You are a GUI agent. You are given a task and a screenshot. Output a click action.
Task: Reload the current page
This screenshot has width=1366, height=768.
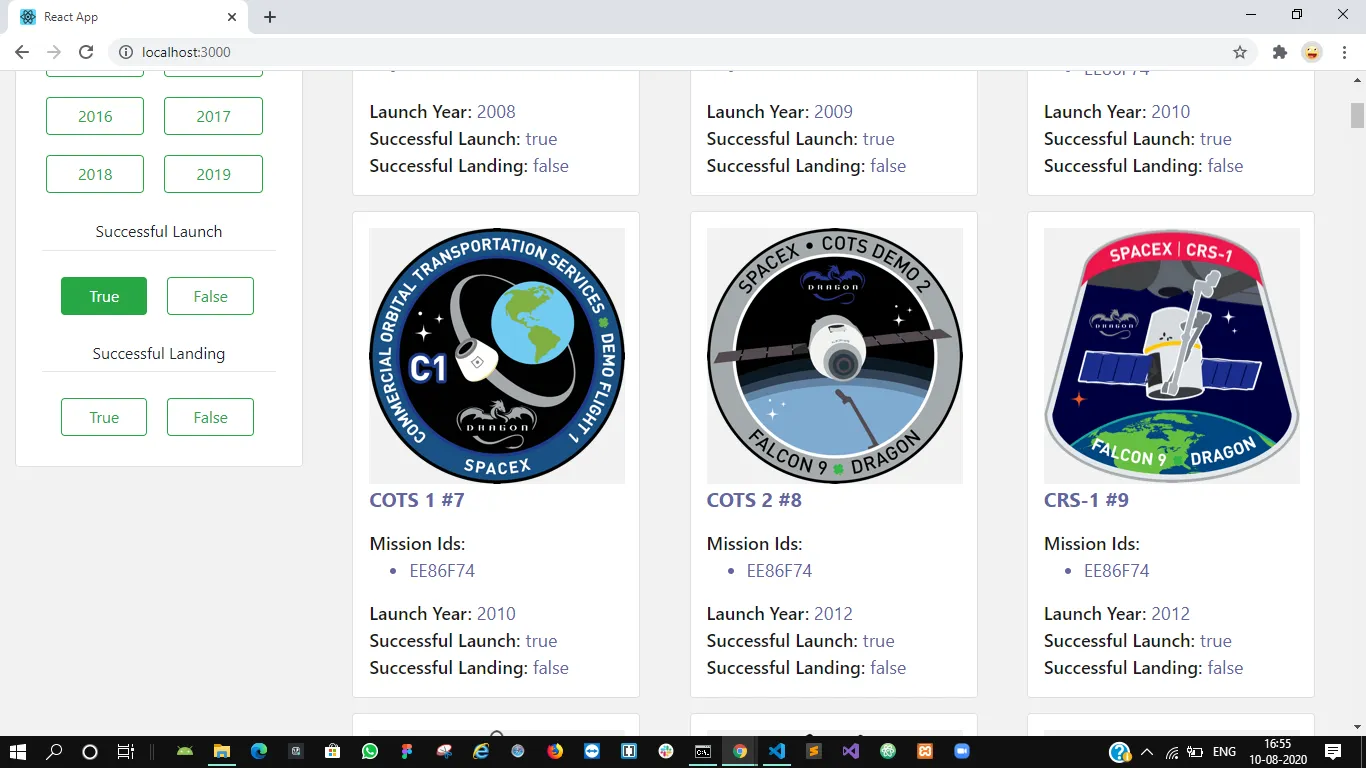click(x=86, y=52)
